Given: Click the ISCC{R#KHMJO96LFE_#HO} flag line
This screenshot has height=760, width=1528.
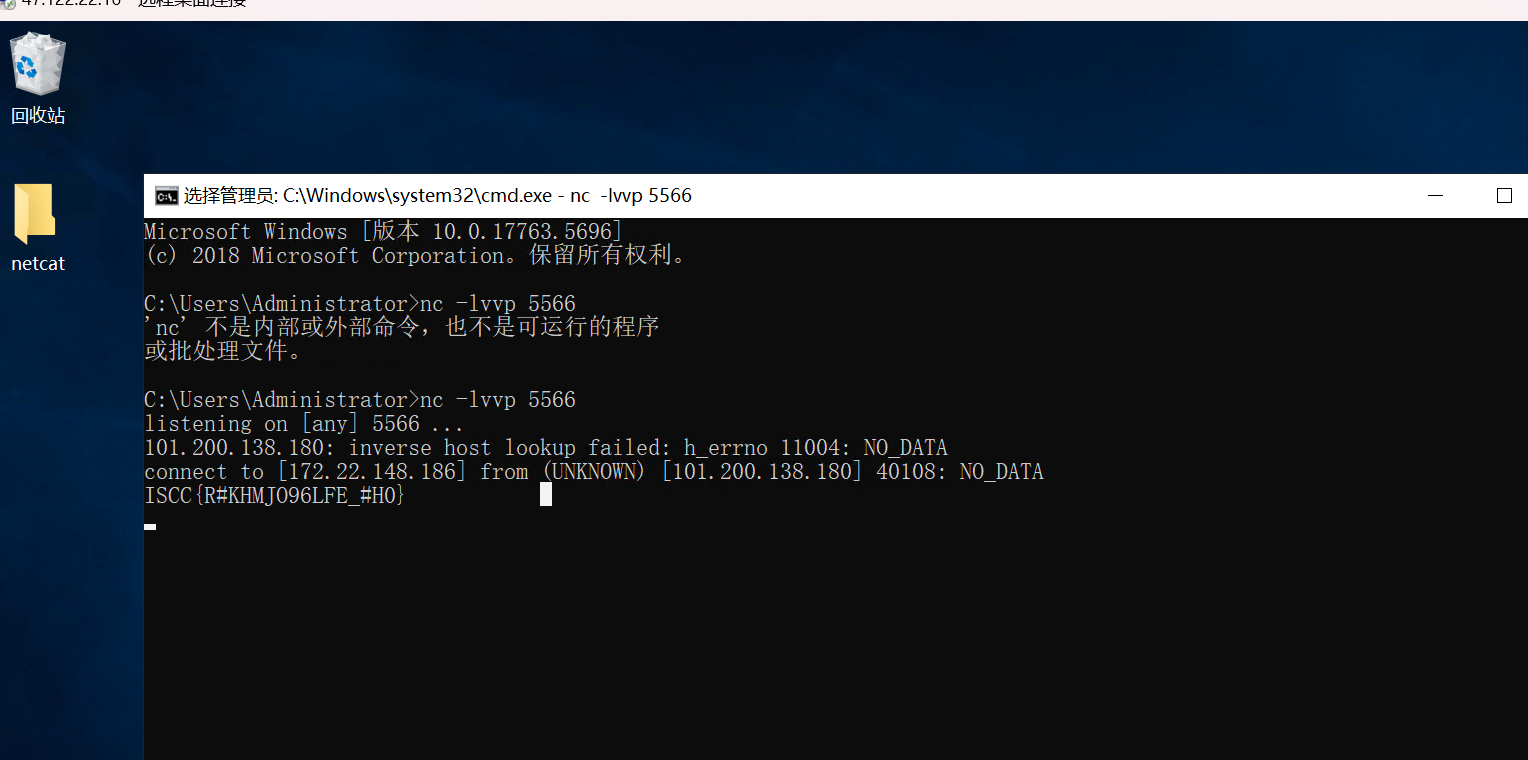Looking at the screenshot, I should pyautogui.click(x=275, y=496).
